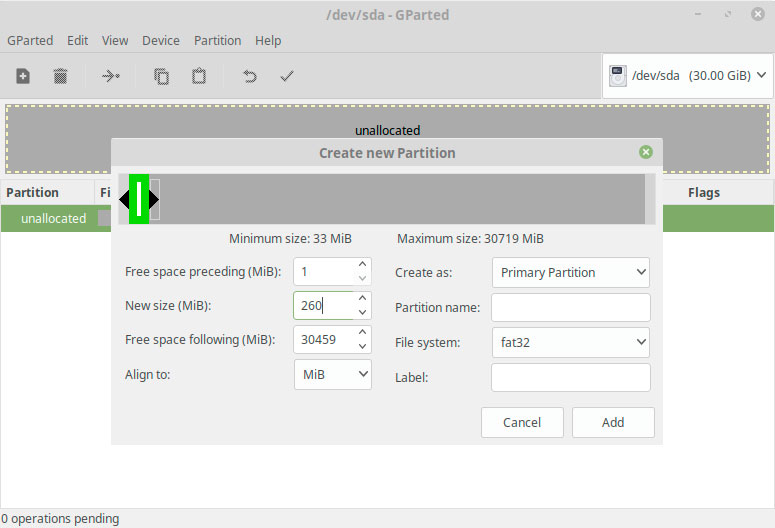This screenshot has width=775, height=528.
Task: Click the disk drive icon beside /dev/sda
Action: pyautogui.click(x=618, y=76)
